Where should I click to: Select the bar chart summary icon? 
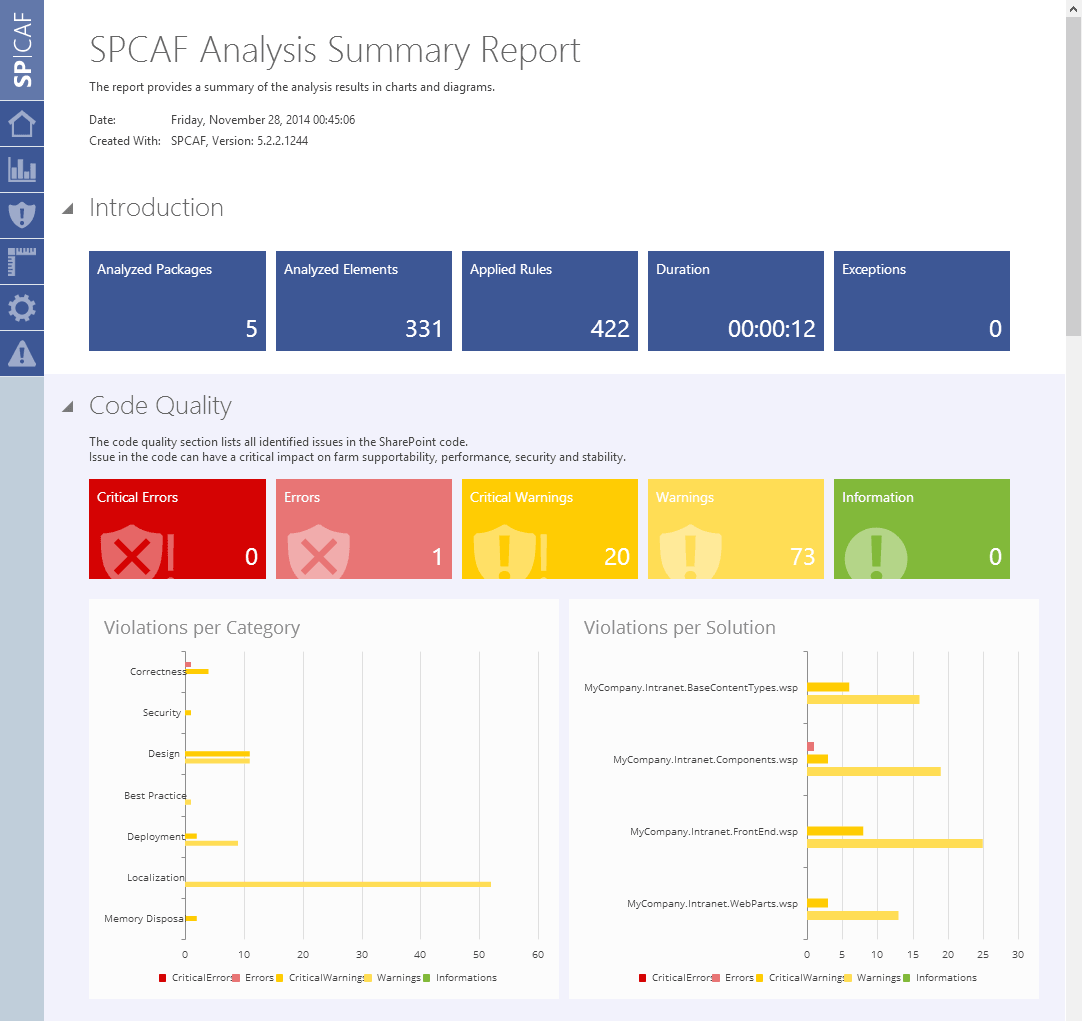click(21, 170)
